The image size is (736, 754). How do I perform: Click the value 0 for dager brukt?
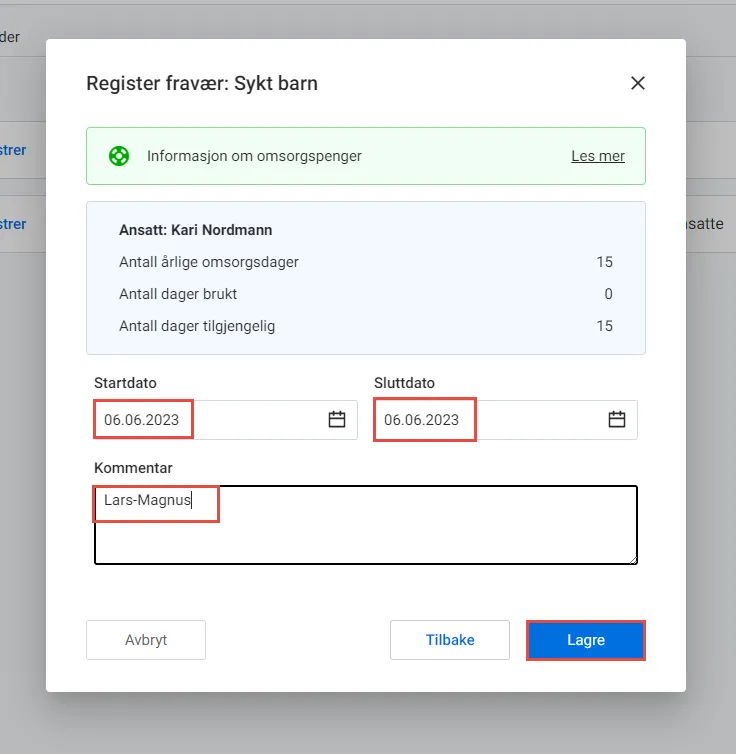coord(608,294)
